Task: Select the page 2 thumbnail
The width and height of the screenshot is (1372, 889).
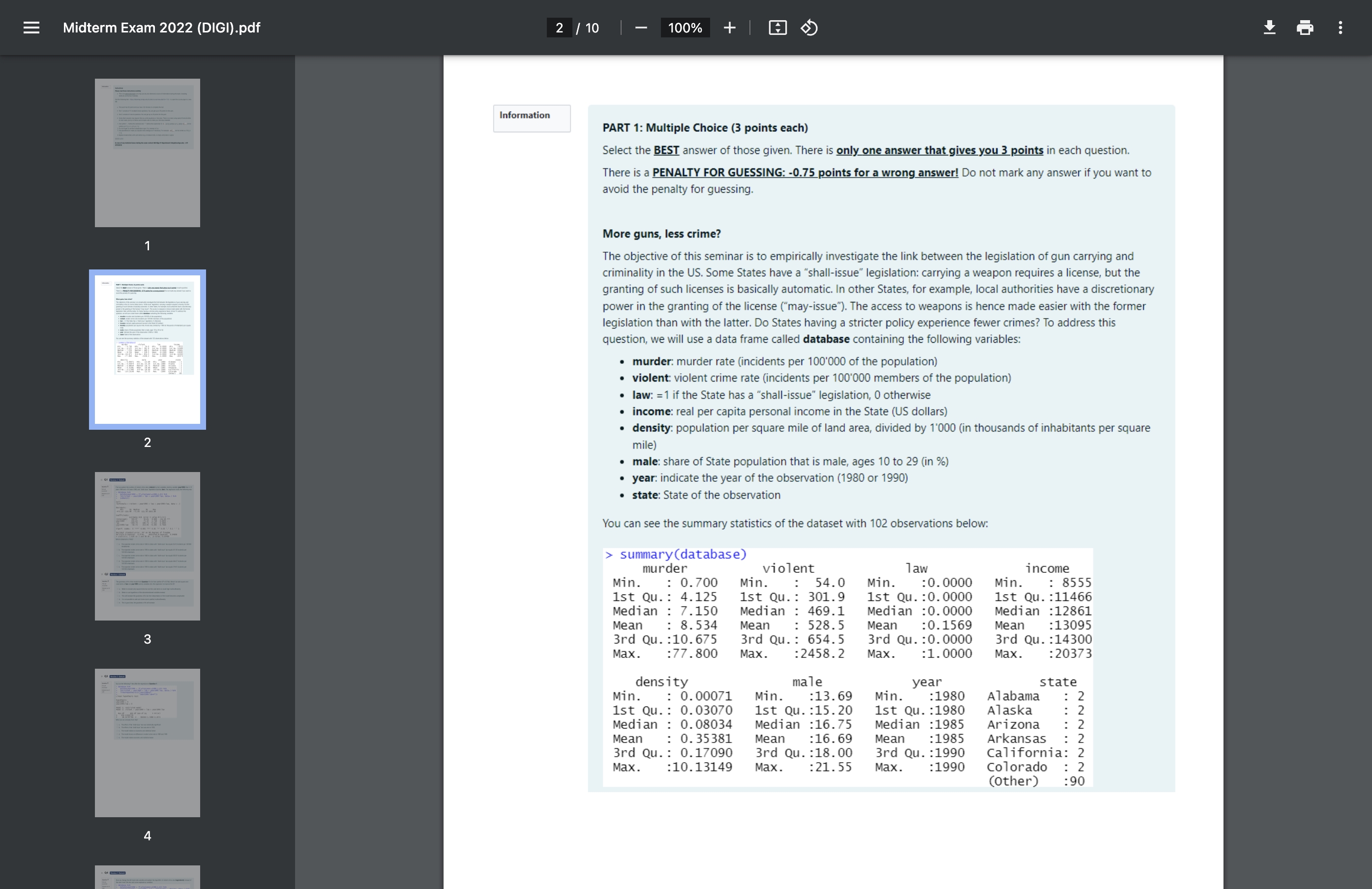Action: [148, 350]
